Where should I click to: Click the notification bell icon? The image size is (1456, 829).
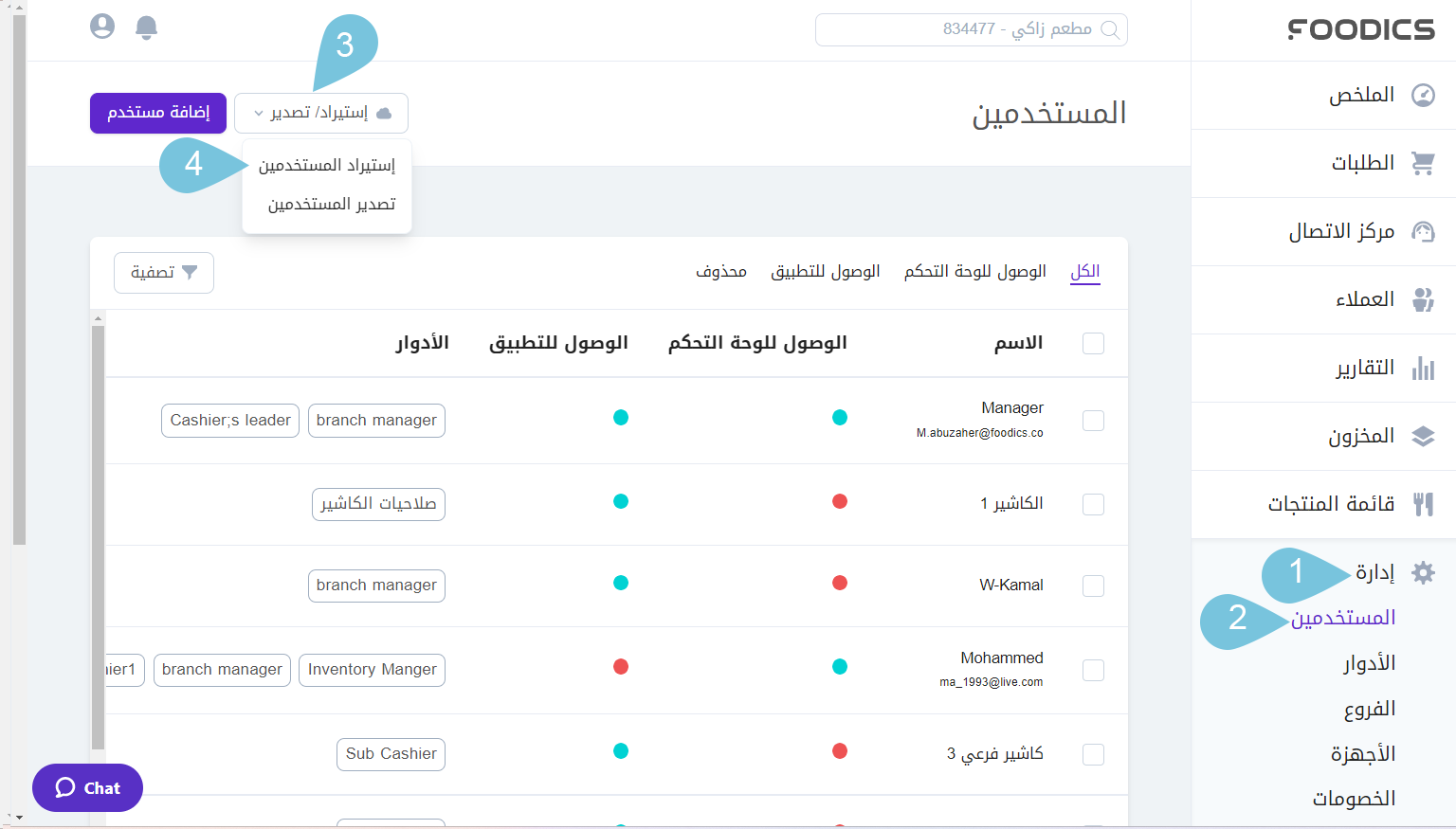[146, 27]
